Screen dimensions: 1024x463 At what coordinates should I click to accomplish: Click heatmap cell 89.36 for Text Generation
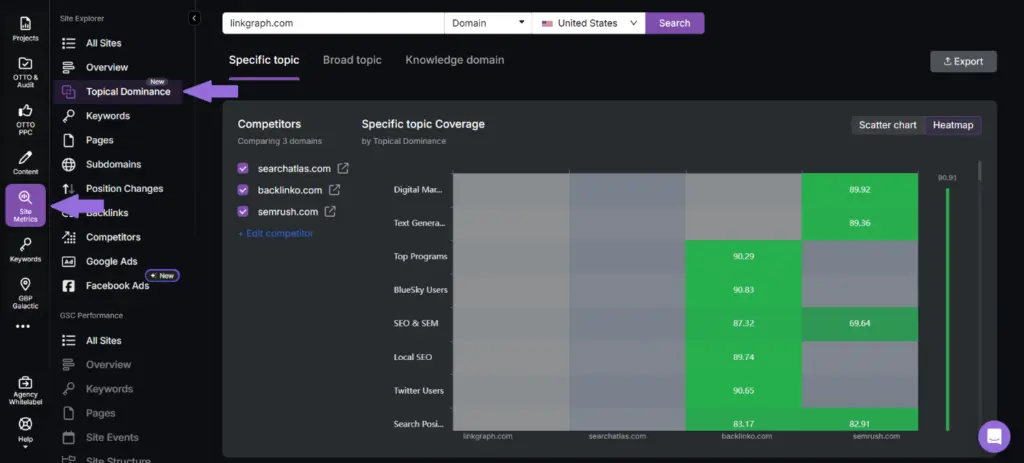pyautogui.click(x=859, y=223)
